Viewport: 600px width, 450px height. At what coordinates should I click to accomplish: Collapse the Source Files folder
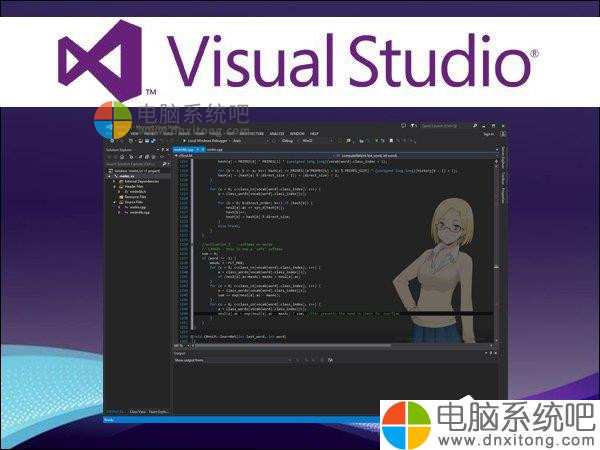[115, 202]
